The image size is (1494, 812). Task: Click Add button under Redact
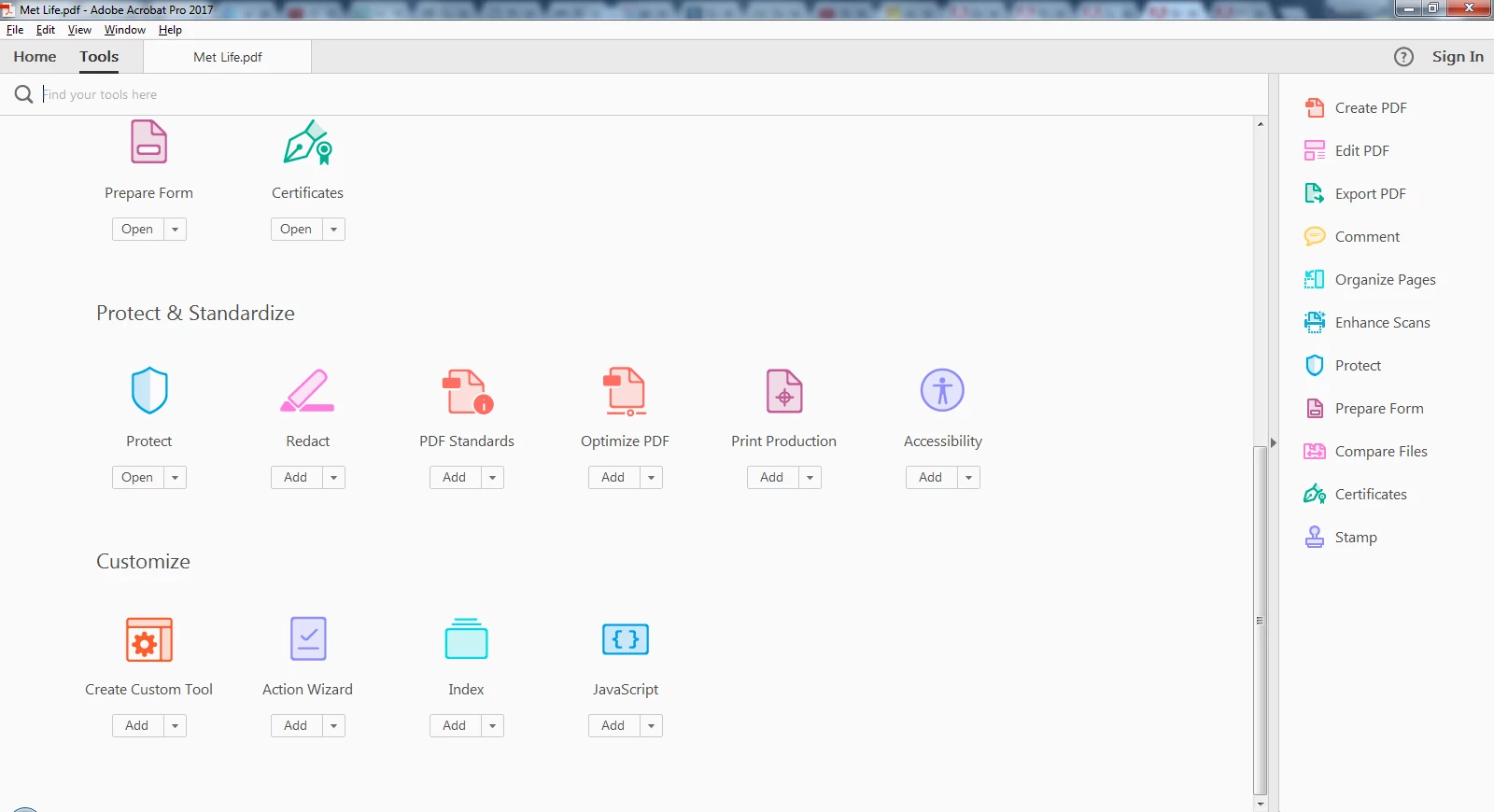(x=296, y=477)
